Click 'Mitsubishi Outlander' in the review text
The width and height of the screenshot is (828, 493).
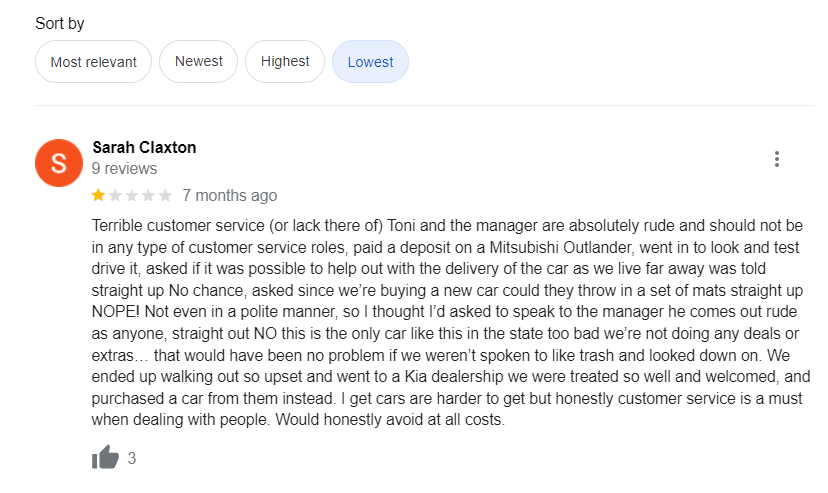pyautogui.click(x=640, y=247)
